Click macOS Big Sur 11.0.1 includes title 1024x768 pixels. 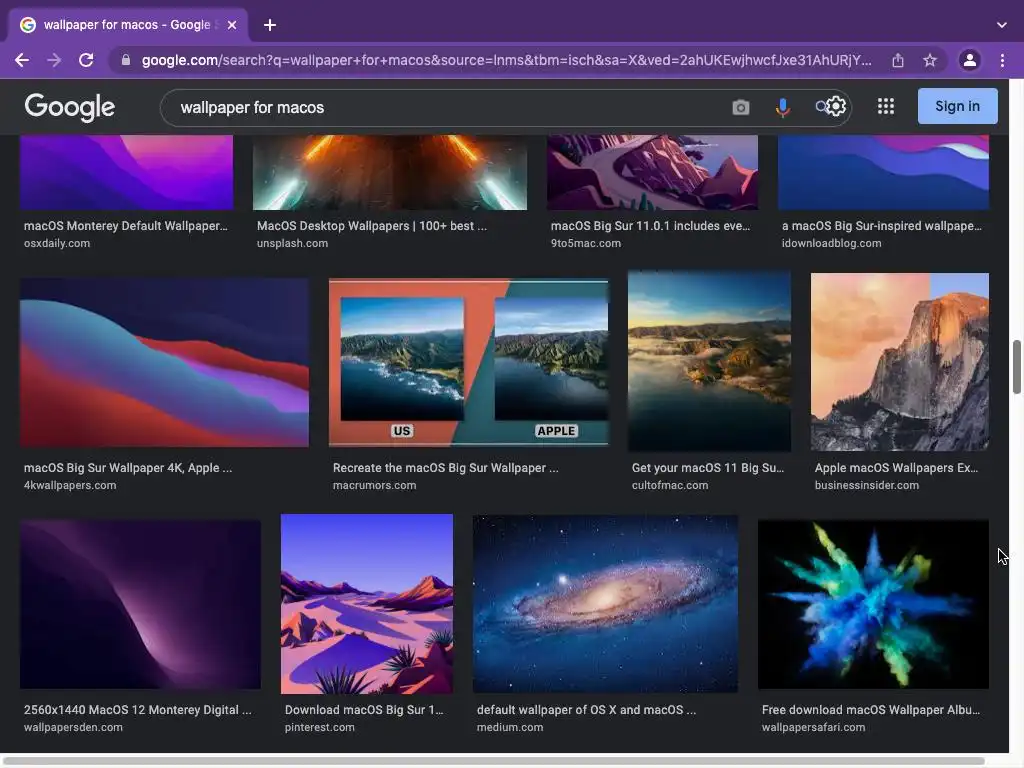point(650,226)
